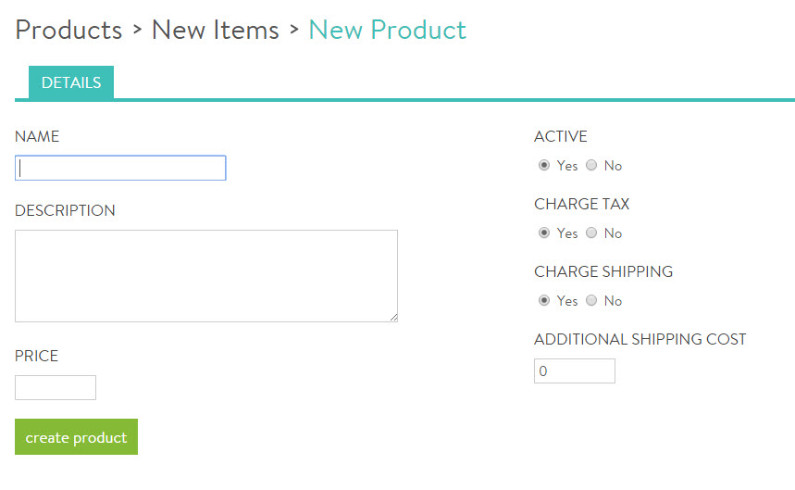Select No for Active
This screenshot has width=795, height=490.
(x=592, y=165)
